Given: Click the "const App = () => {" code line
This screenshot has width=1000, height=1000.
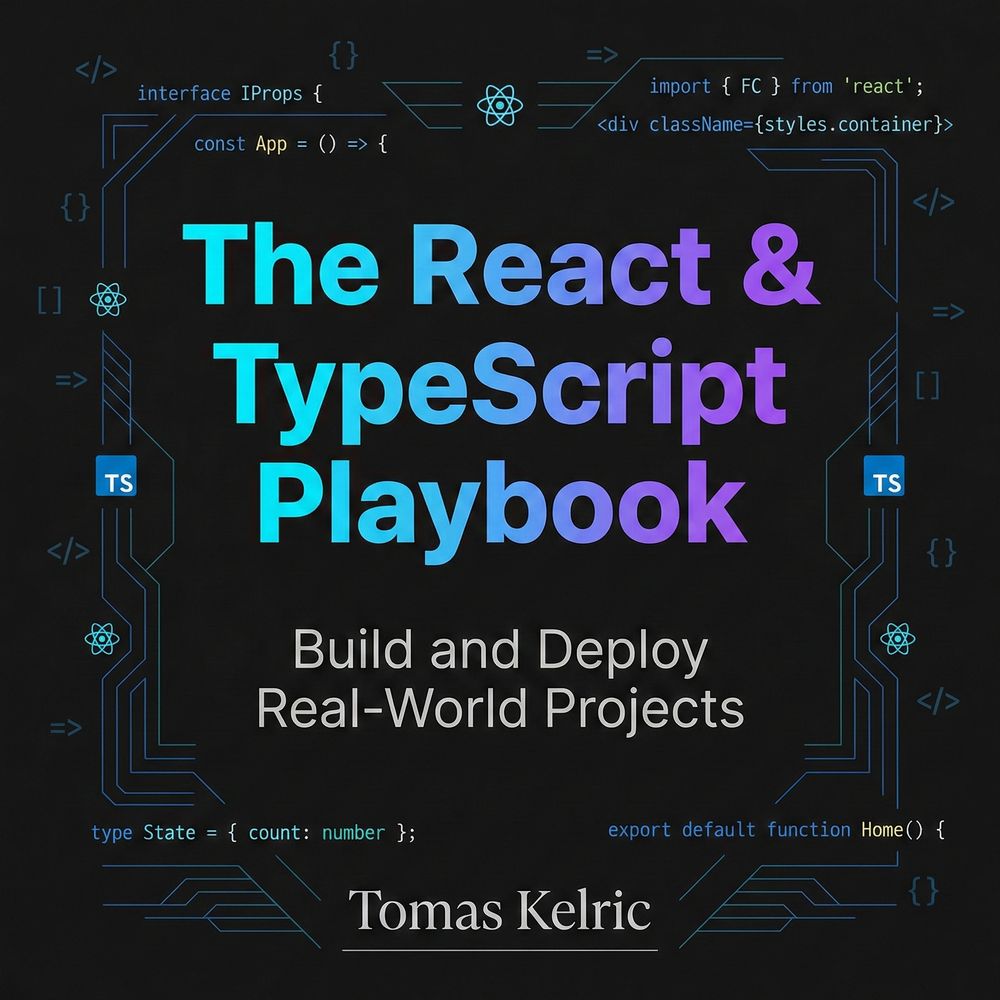Looking at the screenshot, I should tap(290, 144).
